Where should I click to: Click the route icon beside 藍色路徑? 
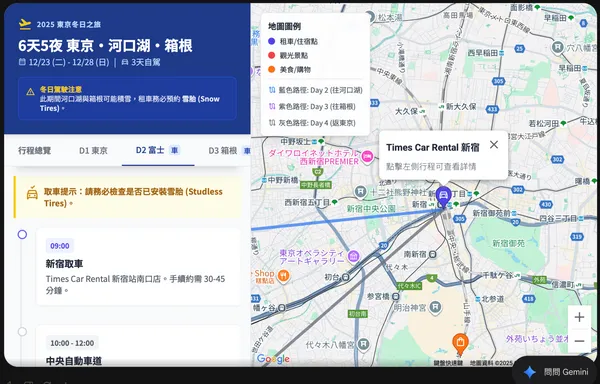pyautogui.click(x=272, y=90)
